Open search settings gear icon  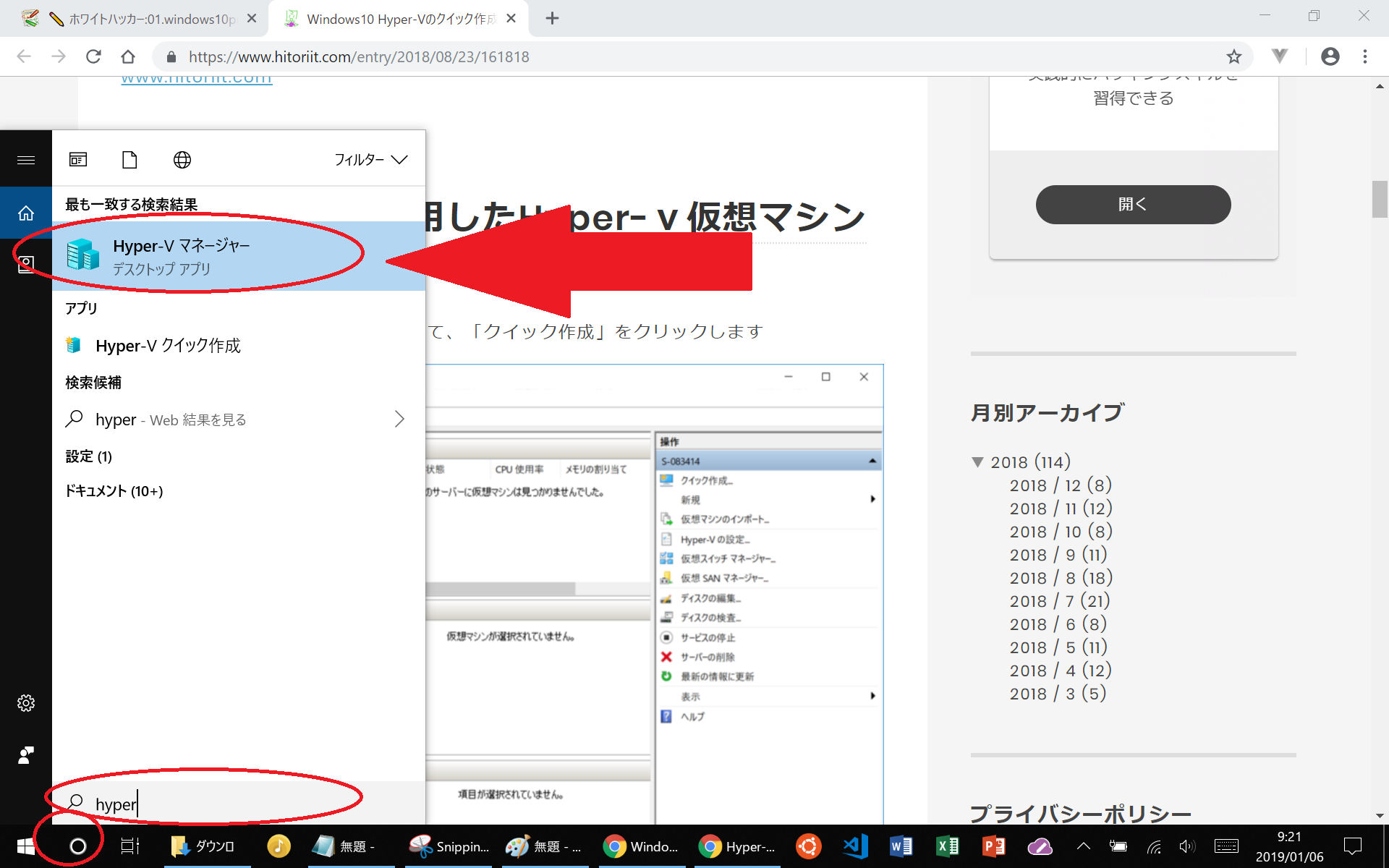pyautogui.click(x=26, y=703)
